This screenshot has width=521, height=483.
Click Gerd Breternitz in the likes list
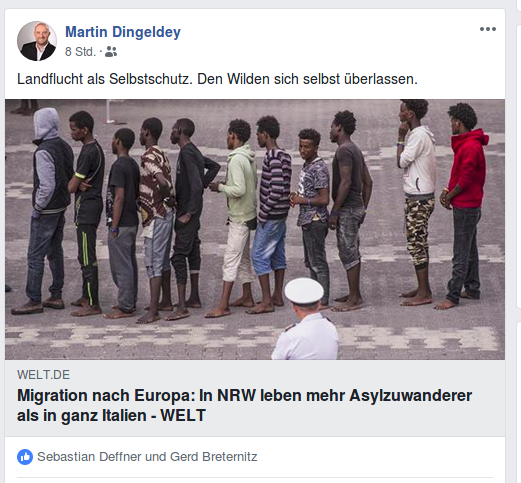pyautogui.click(x=214, y=457)
